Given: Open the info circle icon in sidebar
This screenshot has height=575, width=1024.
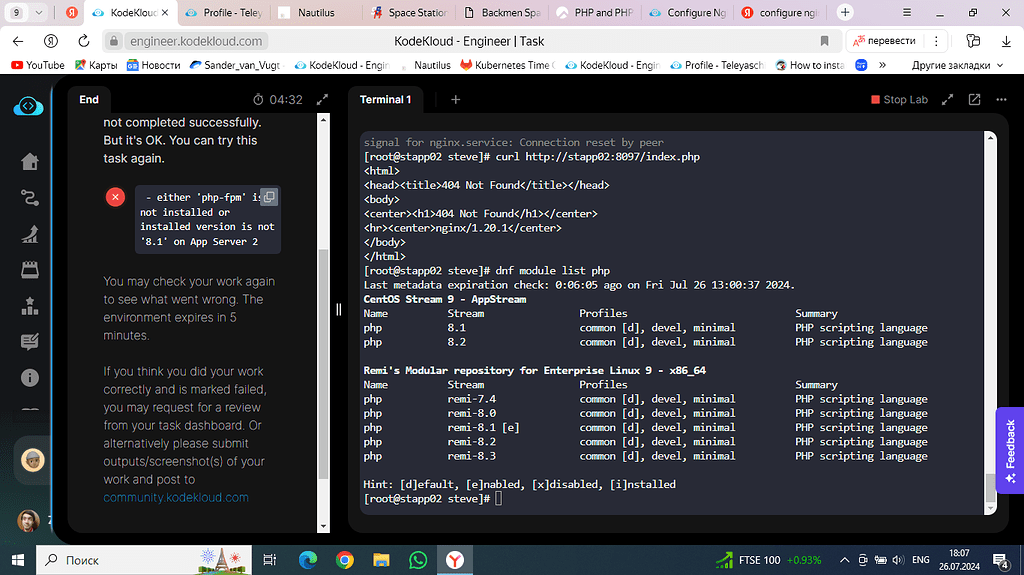Looking at the screenshot, I should coord(29,378).
